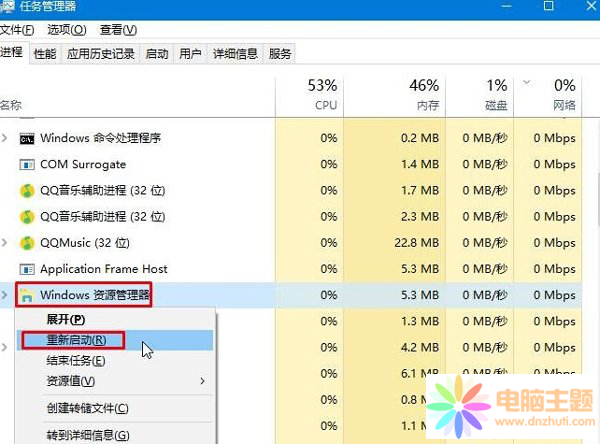Image resolution: width=600 pixels, height=444 pixels.
Task: Expand the QQMusic (32 位) process group
Action: click(5, 243)
